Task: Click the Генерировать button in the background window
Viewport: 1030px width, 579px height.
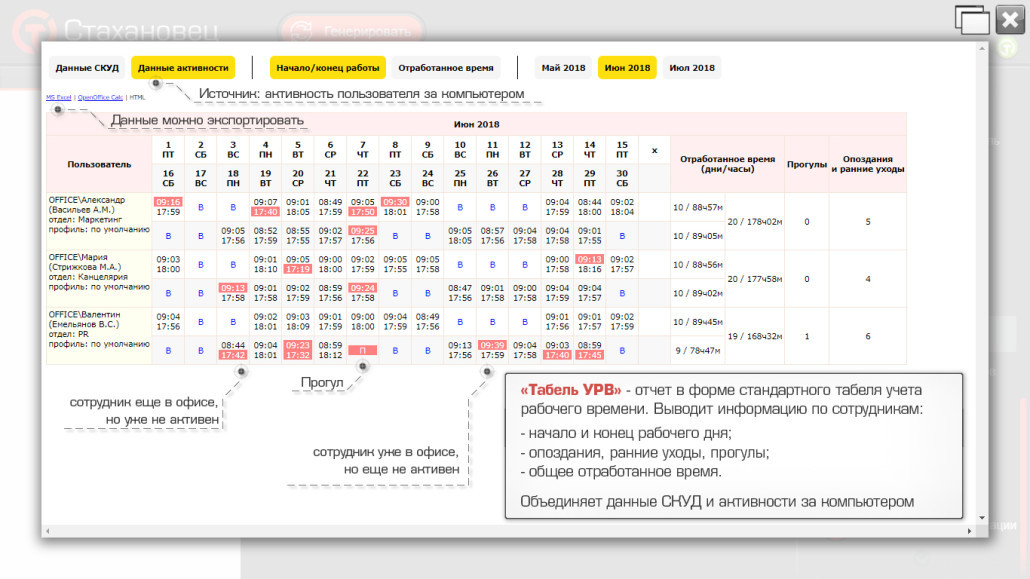Action: coord(351,31)
